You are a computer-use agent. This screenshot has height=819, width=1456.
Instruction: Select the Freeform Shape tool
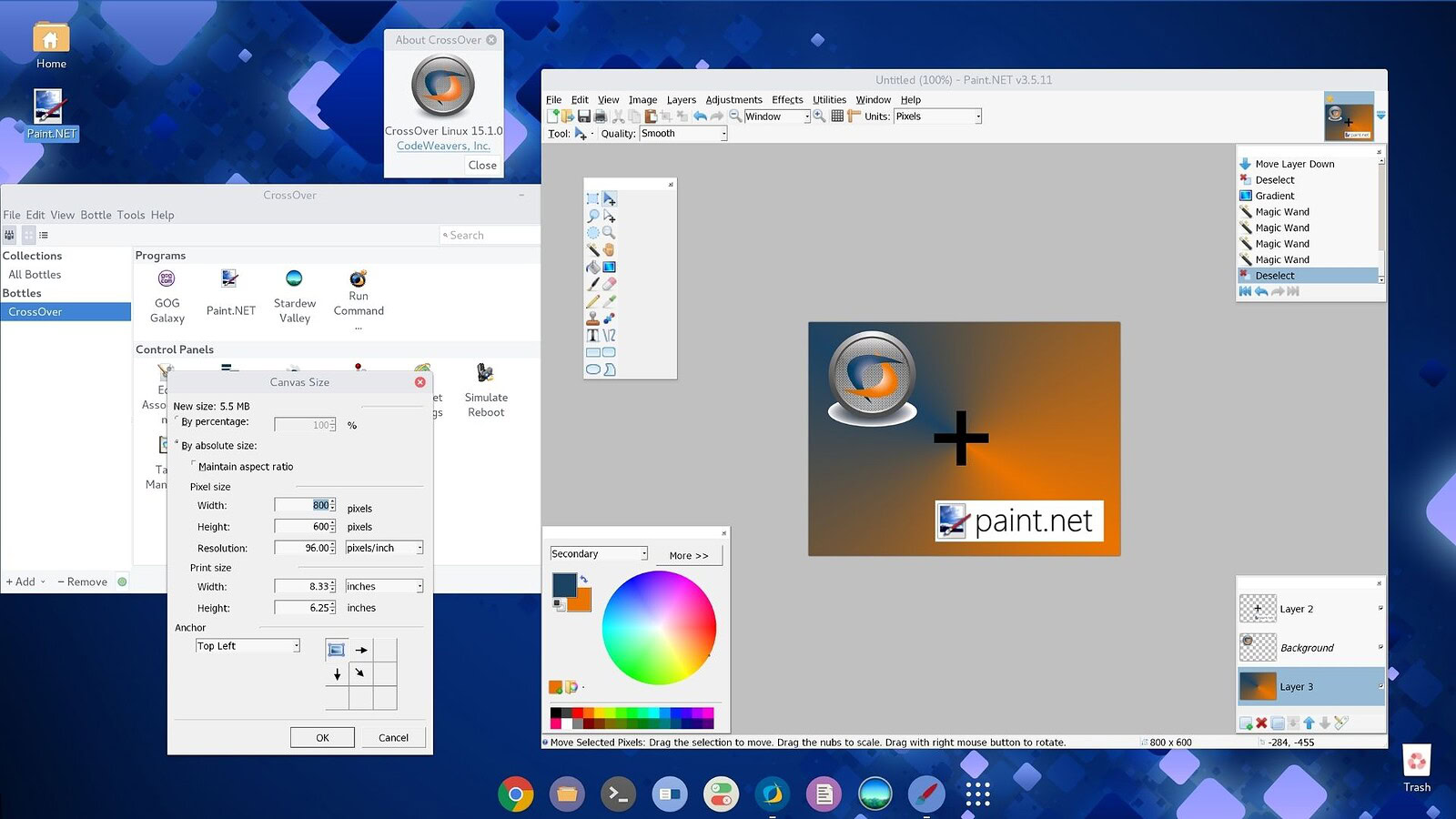[x=610, y=369]
